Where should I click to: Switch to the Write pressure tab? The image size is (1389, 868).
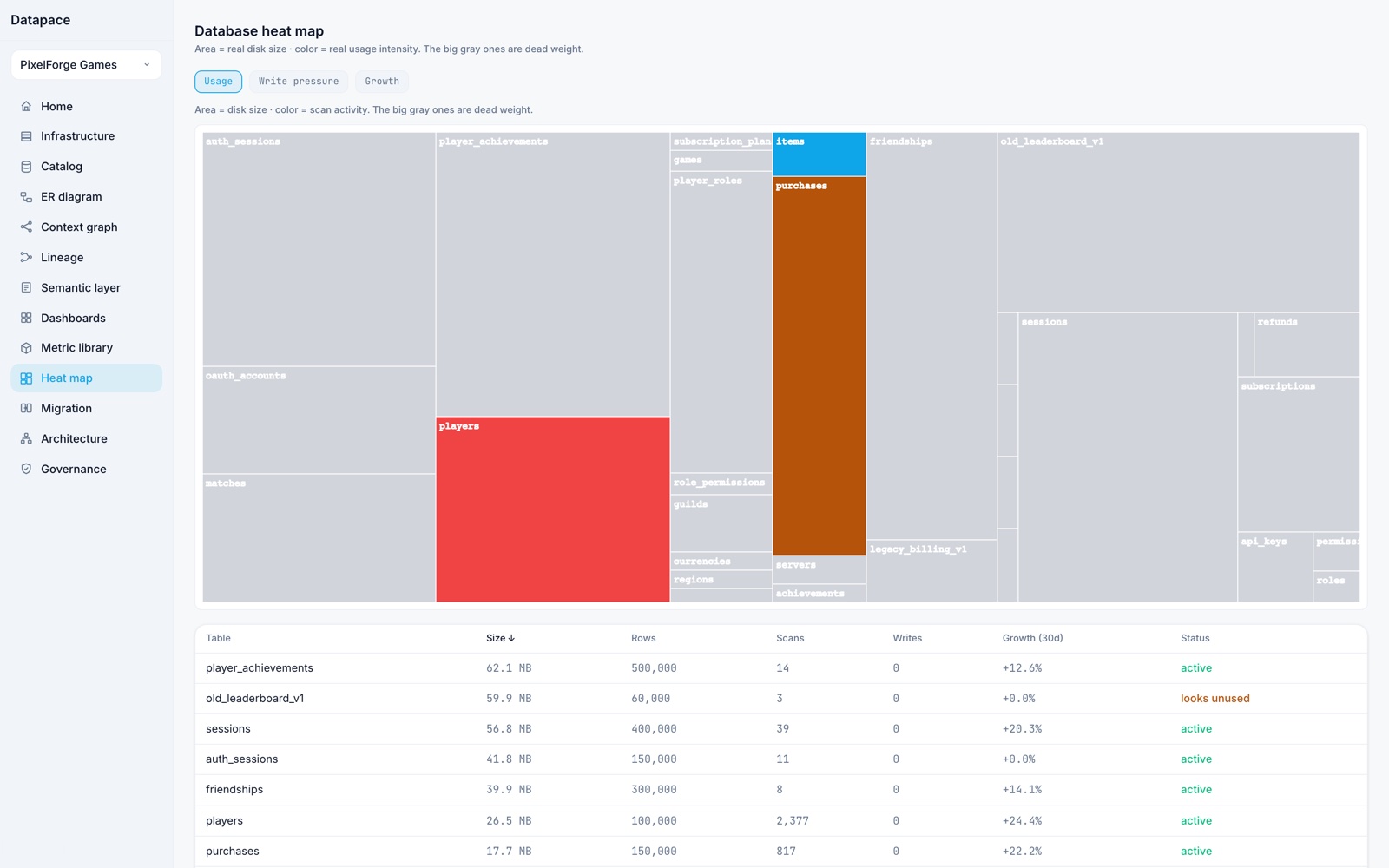coord(299,82)
